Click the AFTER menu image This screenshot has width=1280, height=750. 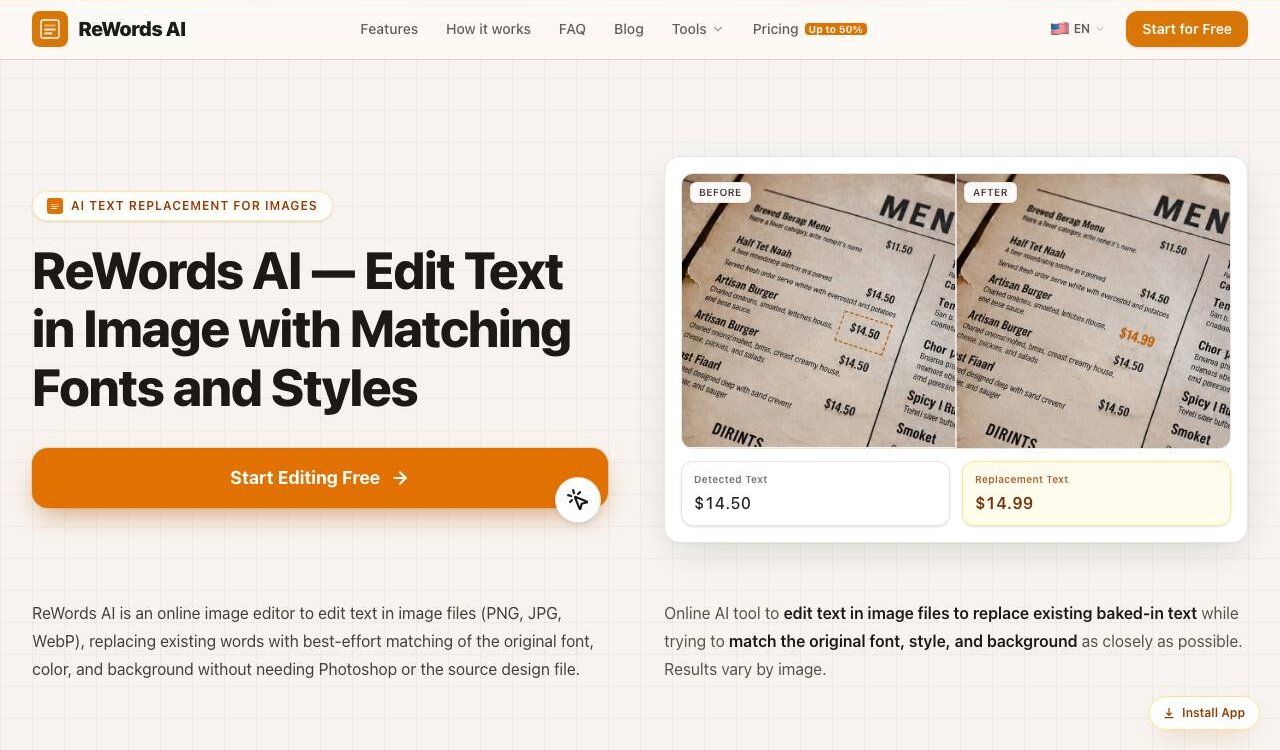coord(1093,311)
